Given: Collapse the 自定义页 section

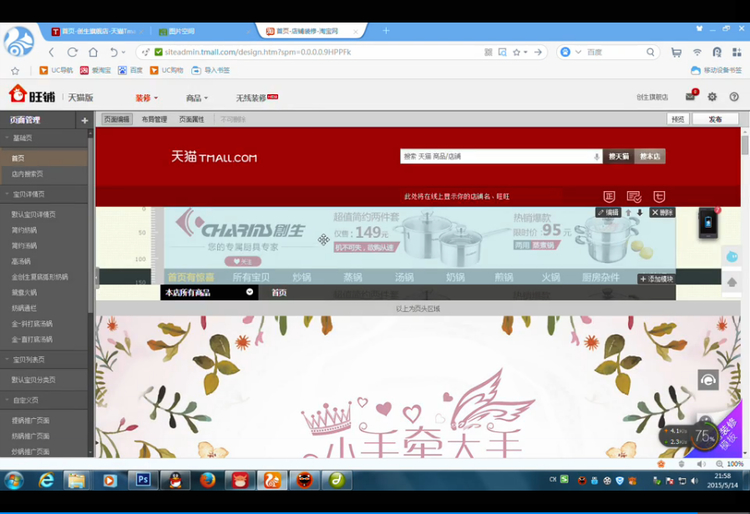Looking at the screenshot, I should click(7, 400).
